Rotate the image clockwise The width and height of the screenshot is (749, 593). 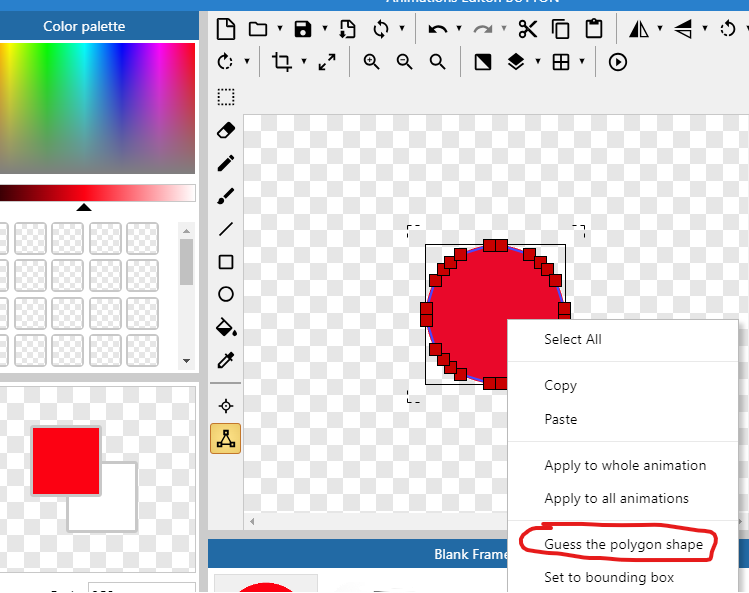[225, 62]
